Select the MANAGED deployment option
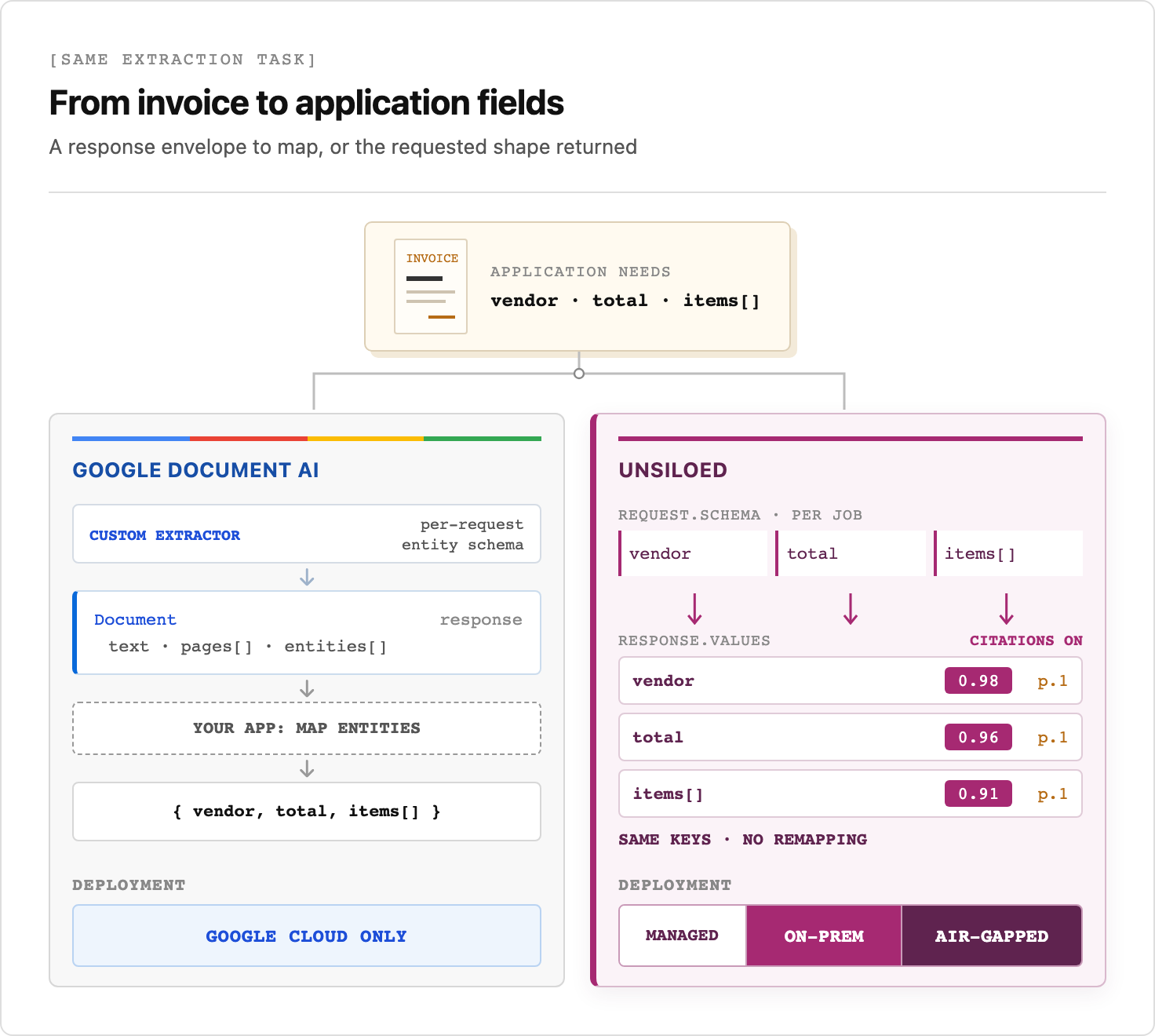This screenshot has width=1155, height=1036. coord(683,936)
